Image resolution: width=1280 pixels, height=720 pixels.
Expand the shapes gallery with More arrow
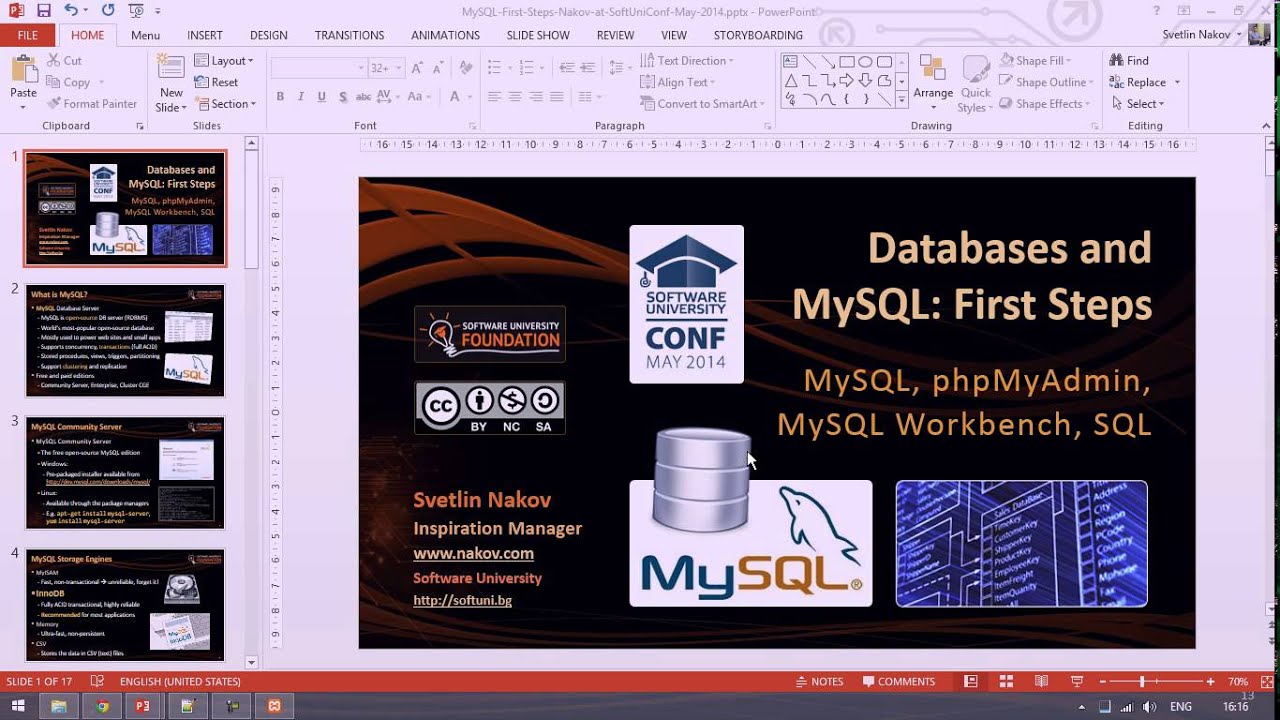point(902,100)
